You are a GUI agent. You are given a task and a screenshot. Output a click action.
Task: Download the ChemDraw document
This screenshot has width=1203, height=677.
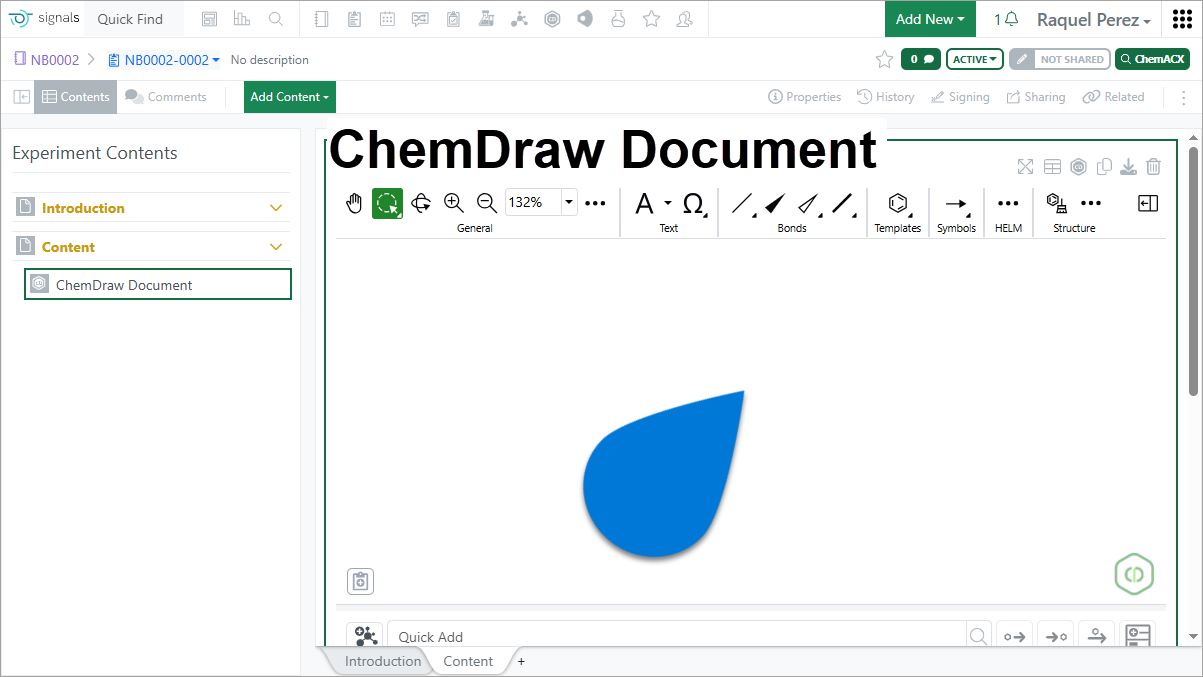pos(1128,167)
